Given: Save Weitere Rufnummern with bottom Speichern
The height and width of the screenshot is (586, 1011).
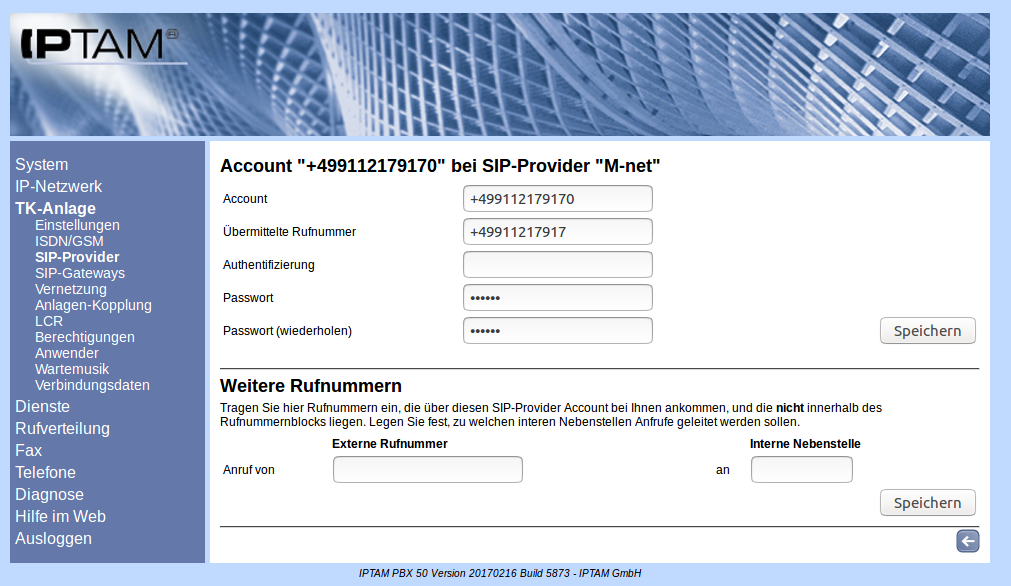Looking at the screenshot, I should point(927,503).
